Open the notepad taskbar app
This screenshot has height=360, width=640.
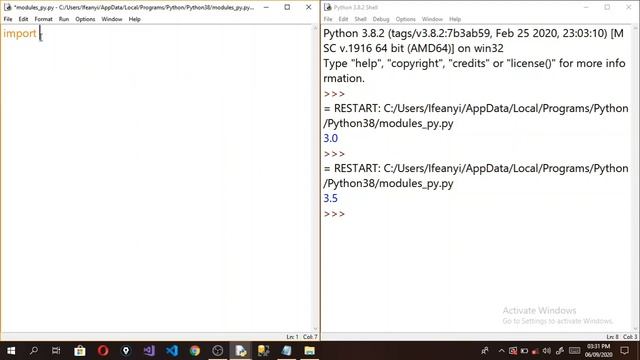[x=287, y=351]
